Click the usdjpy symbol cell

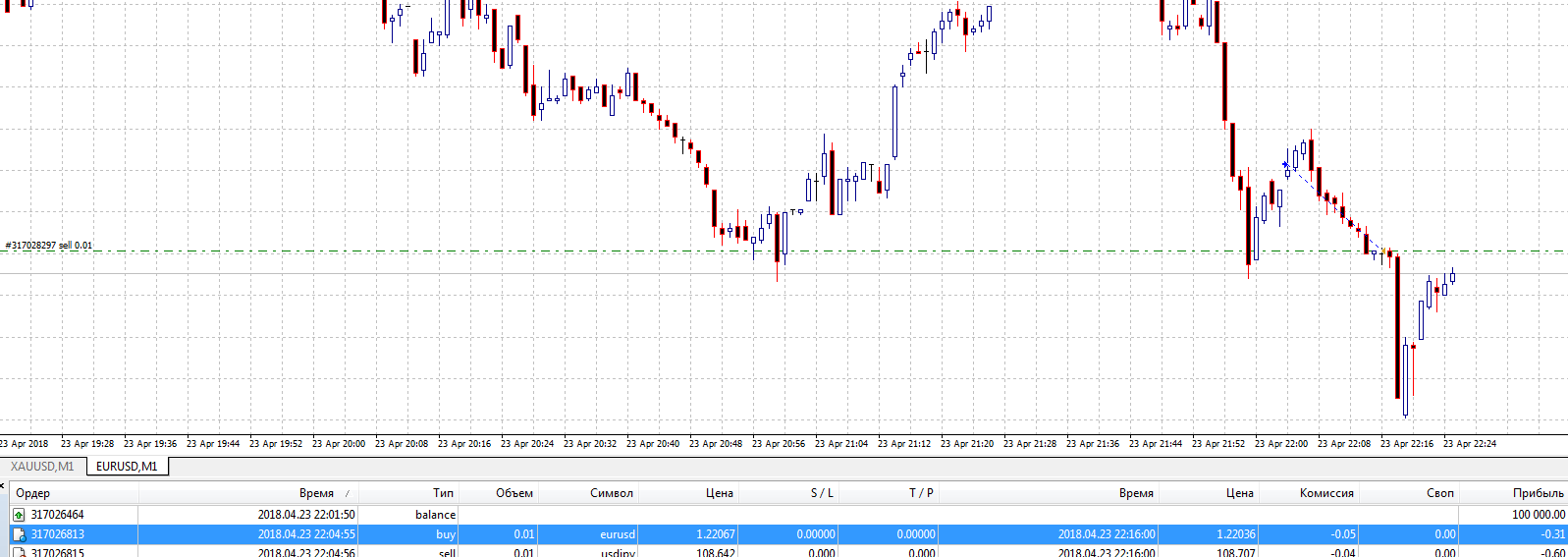tap(619, 552)
